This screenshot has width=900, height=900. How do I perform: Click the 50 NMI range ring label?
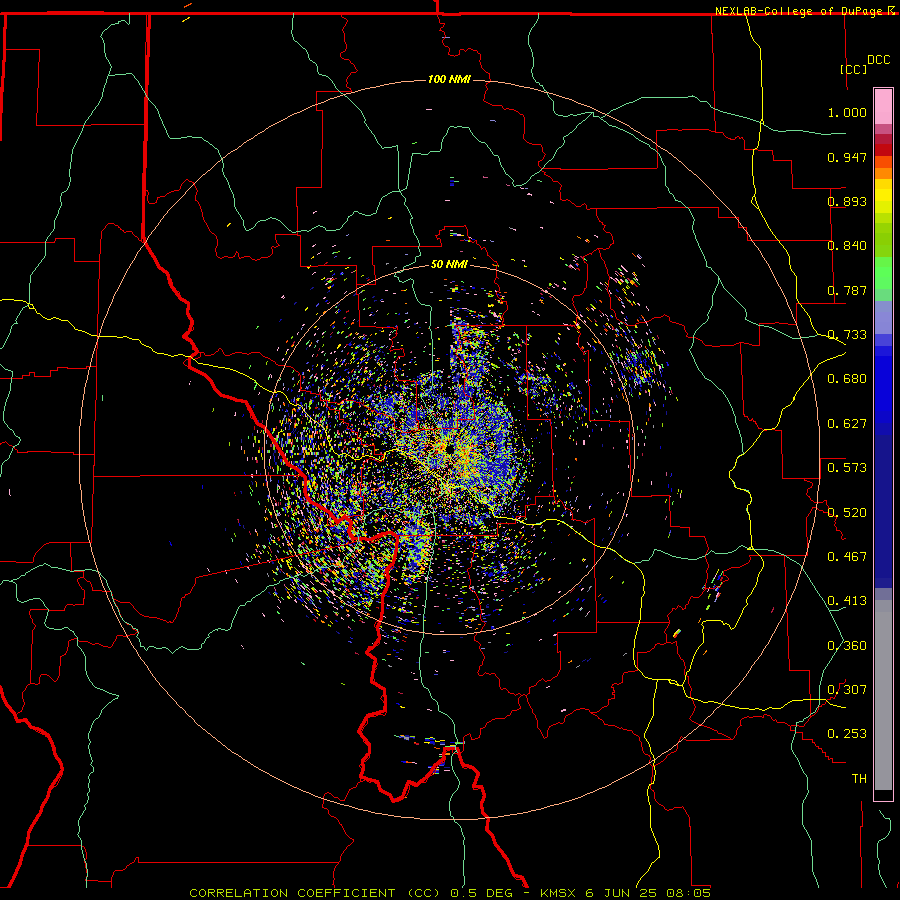pos(449,264)
